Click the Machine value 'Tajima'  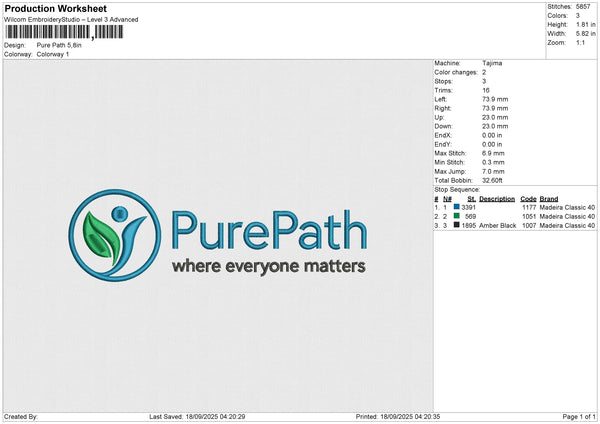[492, 63]
